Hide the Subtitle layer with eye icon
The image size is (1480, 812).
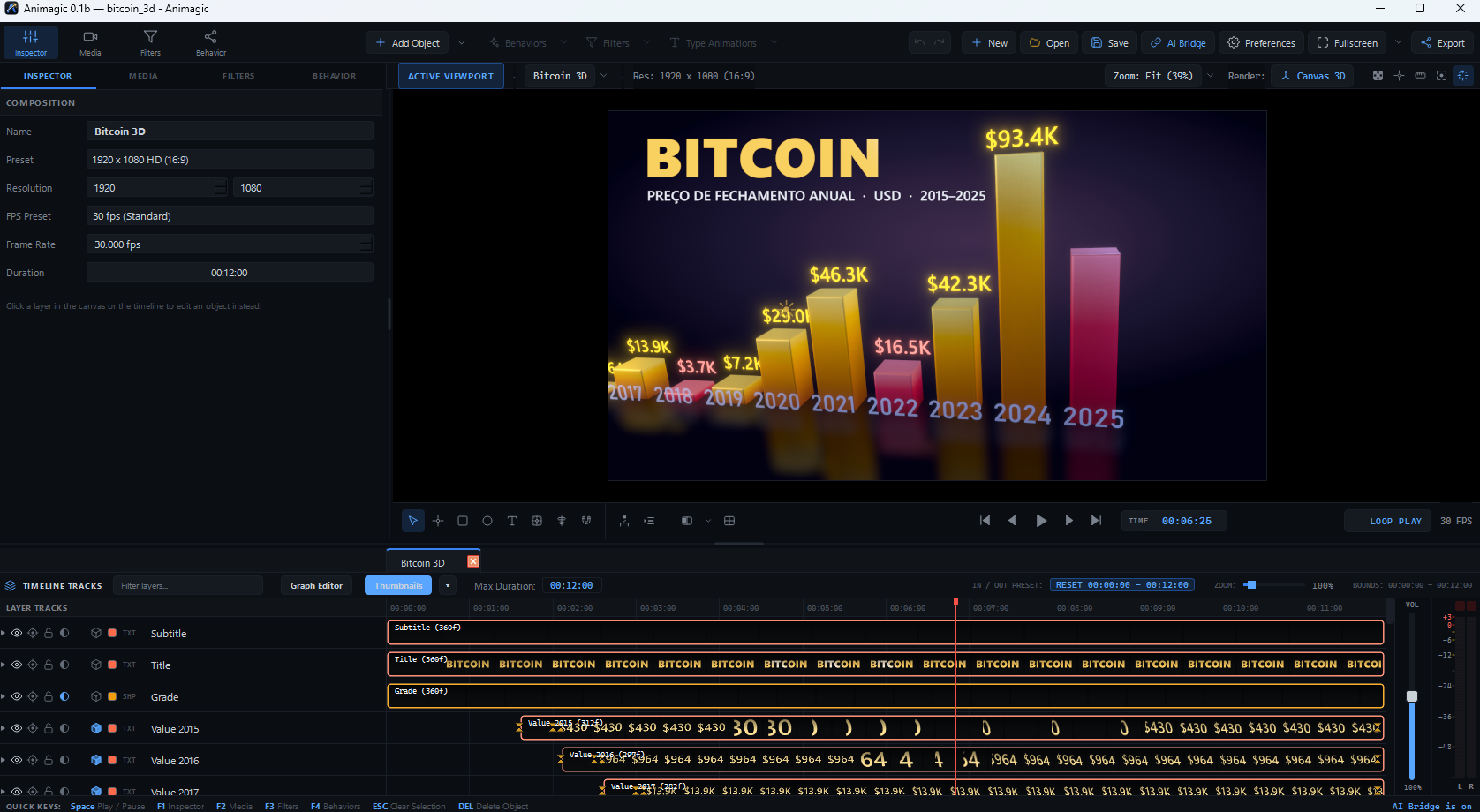(17, 633)
